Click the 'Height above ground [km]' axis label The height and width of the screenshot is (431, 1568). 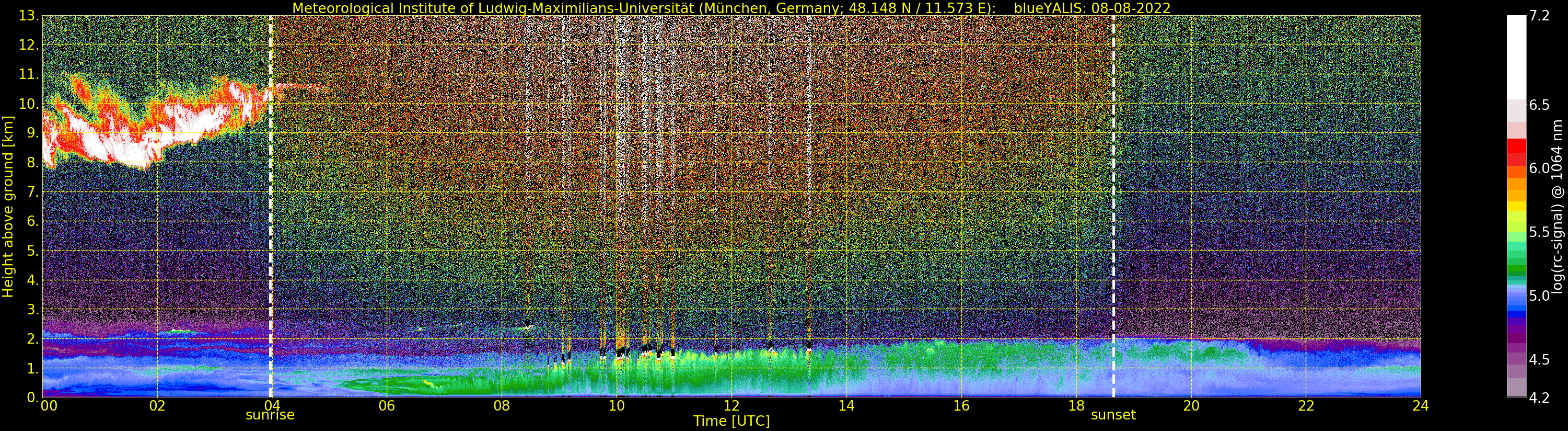click(x=8, y=207)
